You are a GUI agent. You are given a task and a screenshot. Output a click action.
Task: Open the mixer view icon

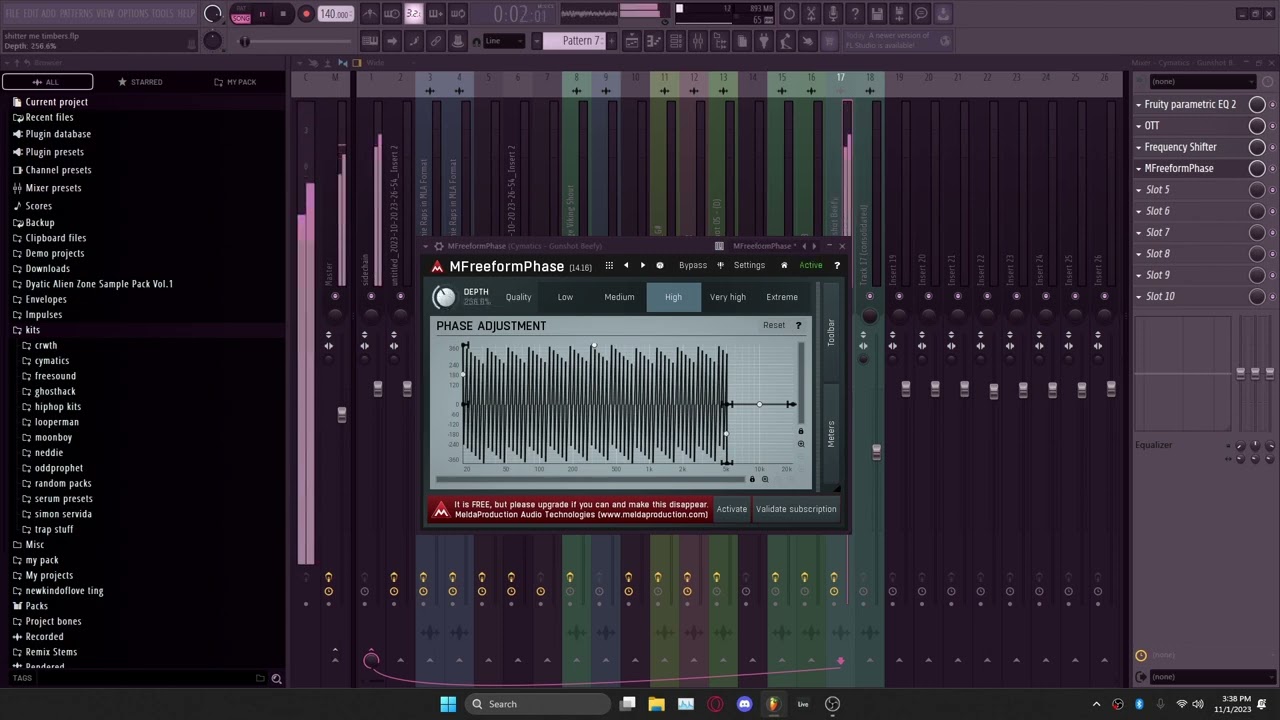[698, 41]
